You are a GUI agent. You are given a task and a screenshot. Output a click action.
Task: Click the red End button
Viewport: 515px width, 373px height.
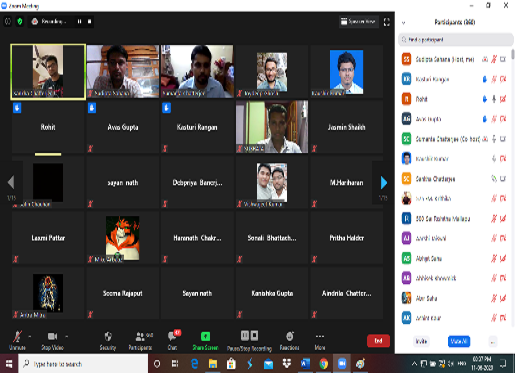coord(378,341)
